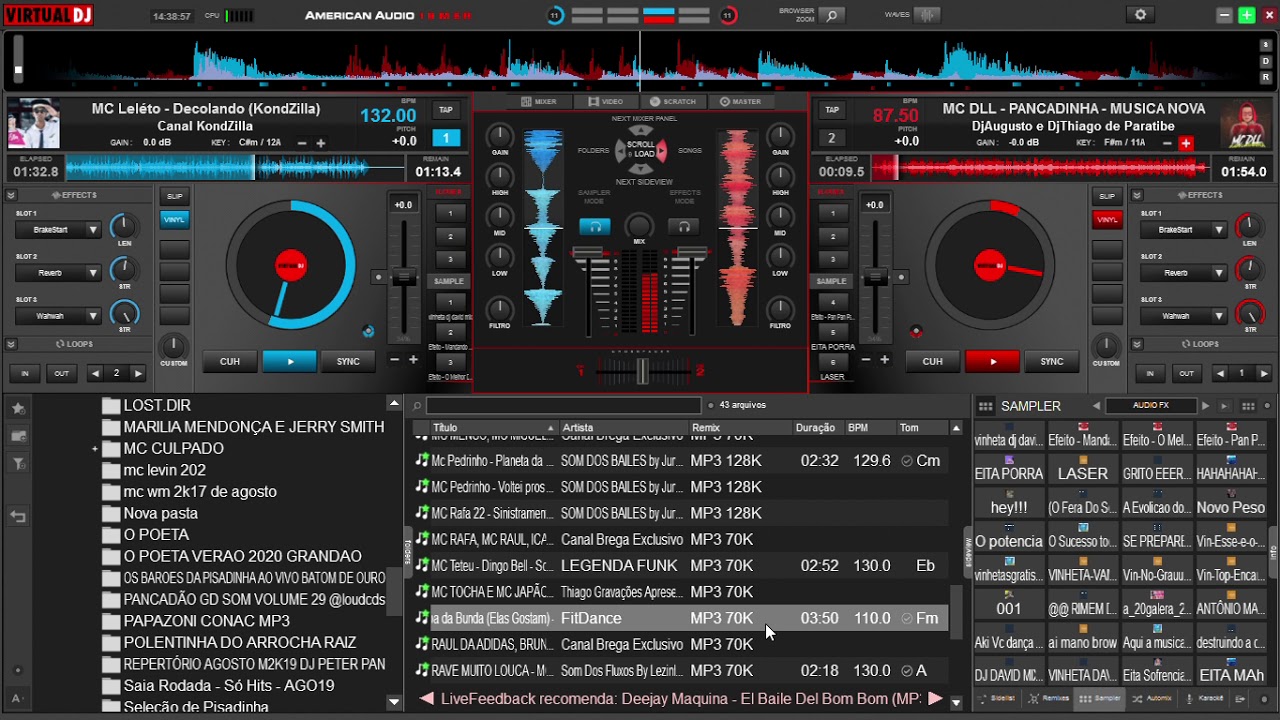
Task: Click CUH cue button on left deck
Action: (x=230, y=361)
